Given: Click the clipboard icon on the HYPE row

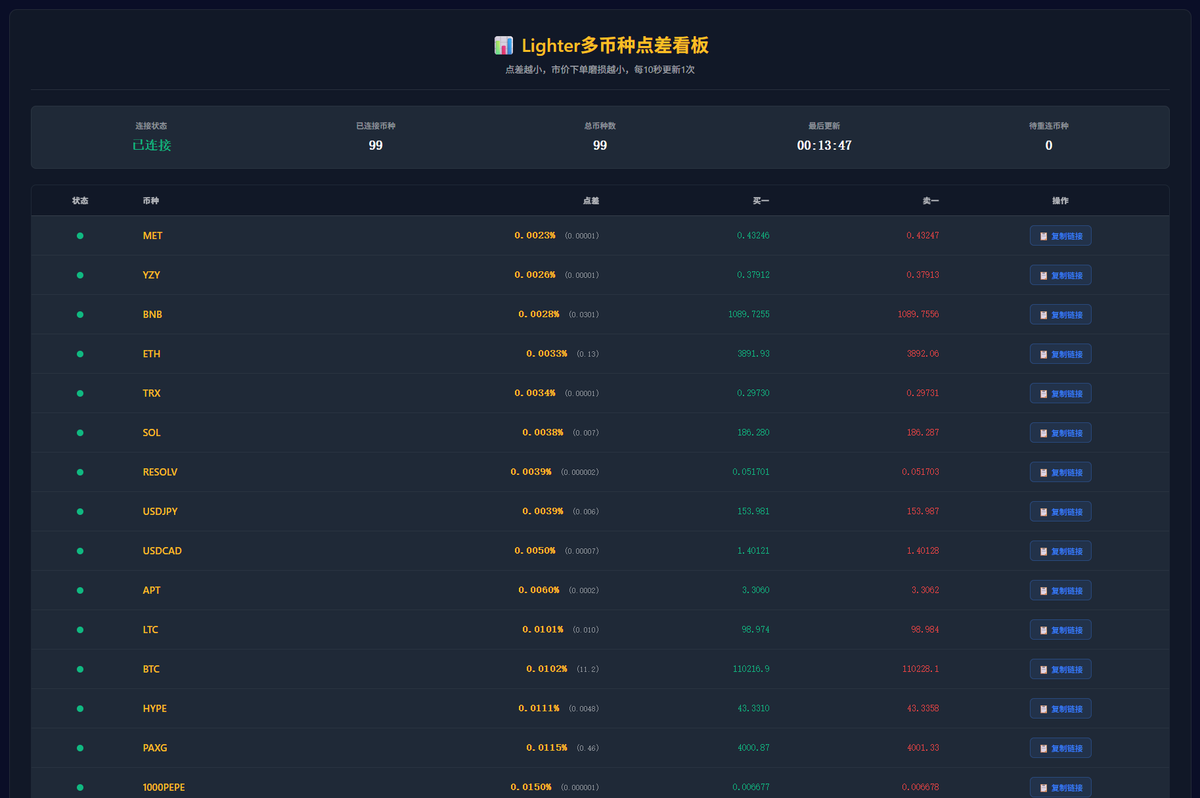Looking at the screenshot, I should pyautogui.click(x=1044, y=708).
